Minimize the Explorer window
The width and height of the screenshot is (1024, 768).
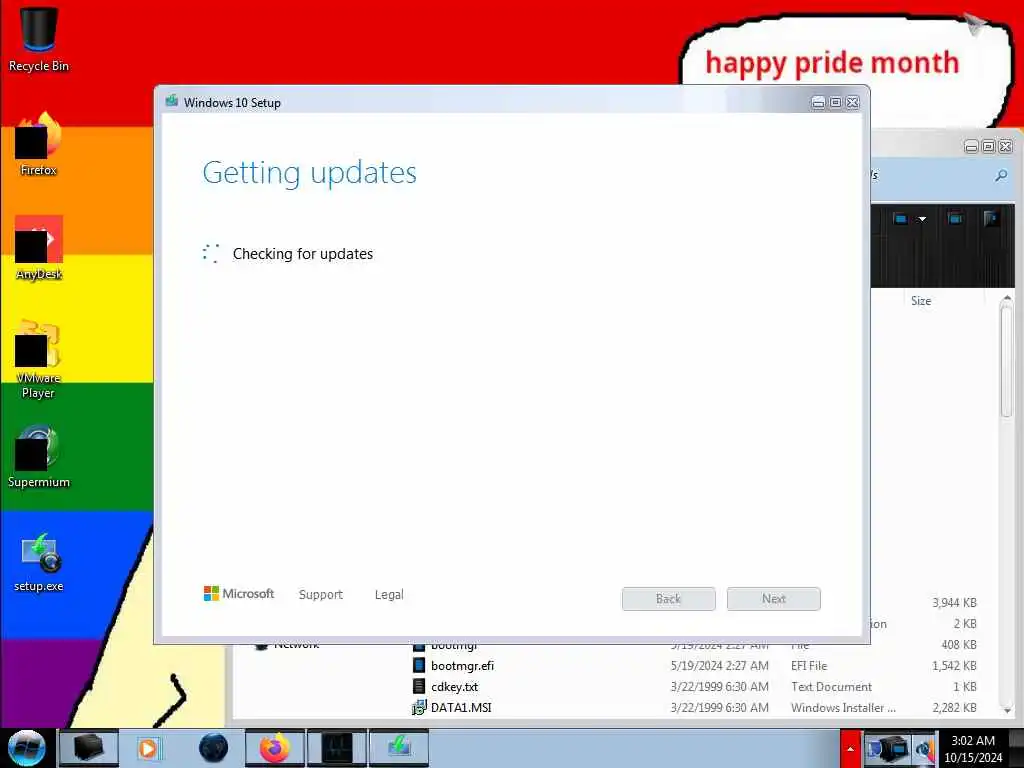coord(971,147)
